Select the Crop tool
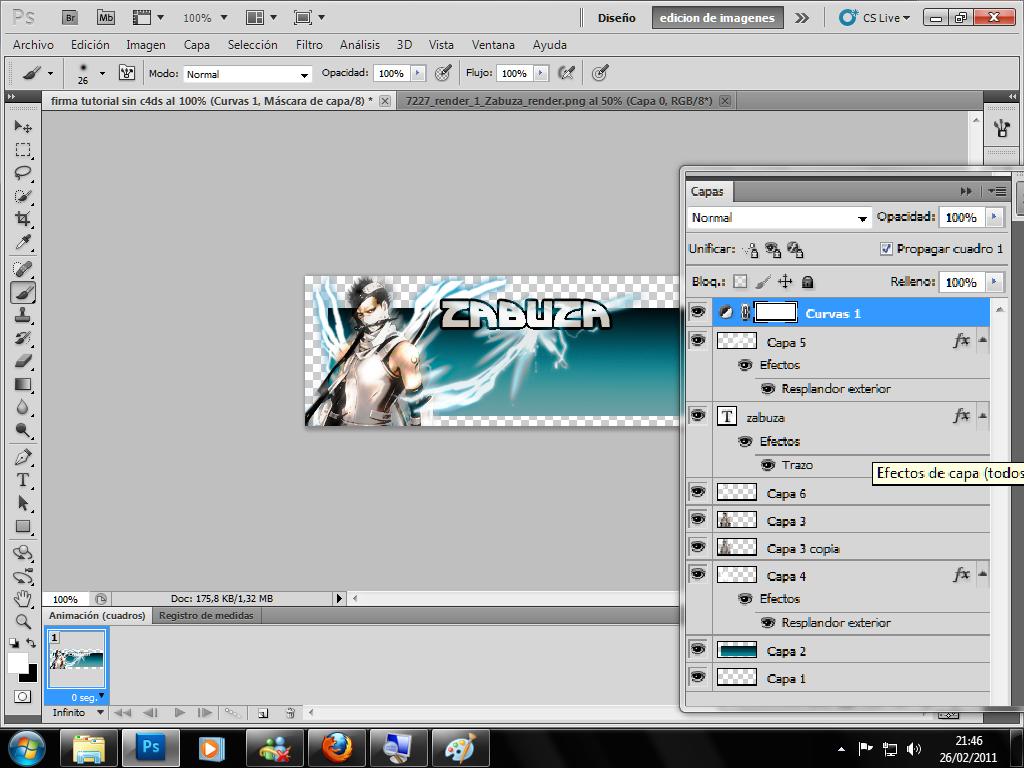 tap(23, 219)
